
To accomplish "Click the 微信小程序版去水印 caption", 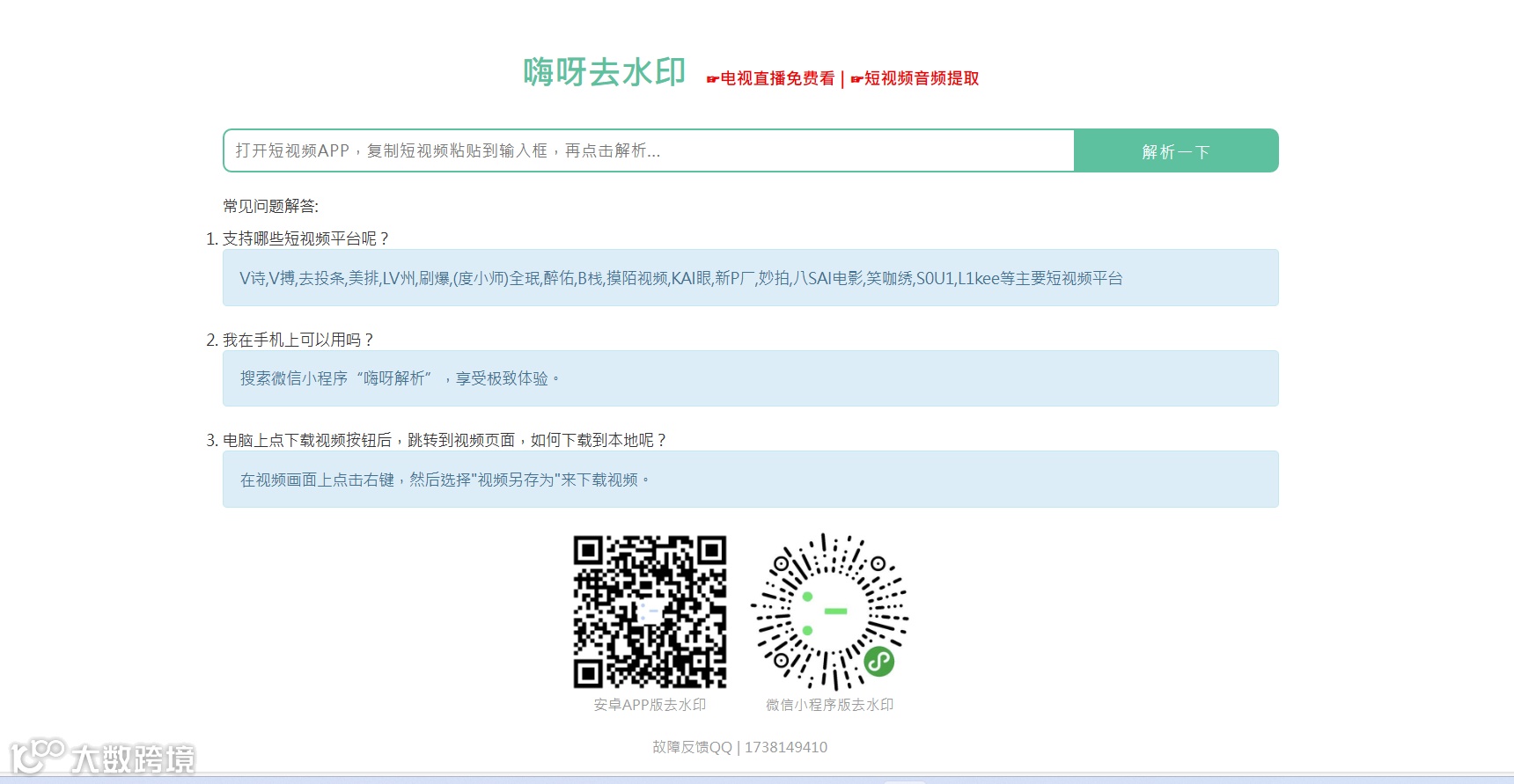I will 829,705.
